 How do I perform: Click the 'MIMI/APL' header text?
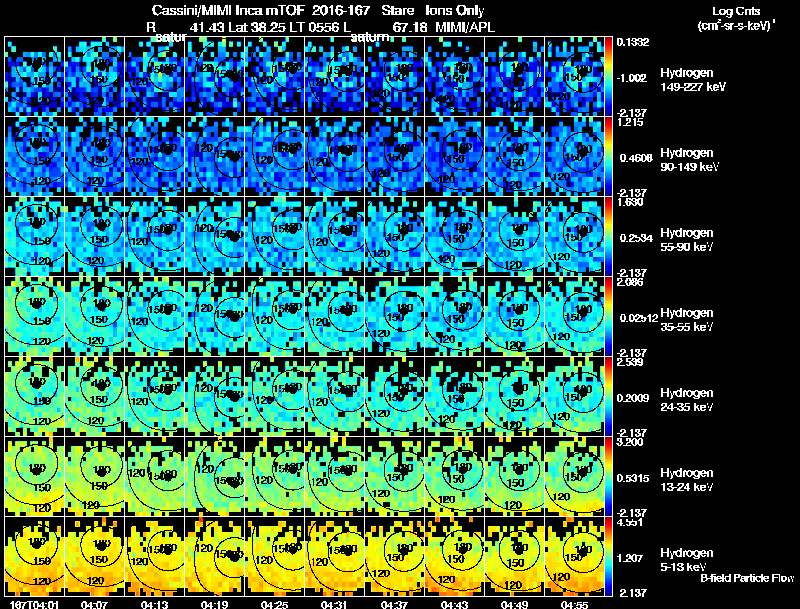tap(465, 27)
